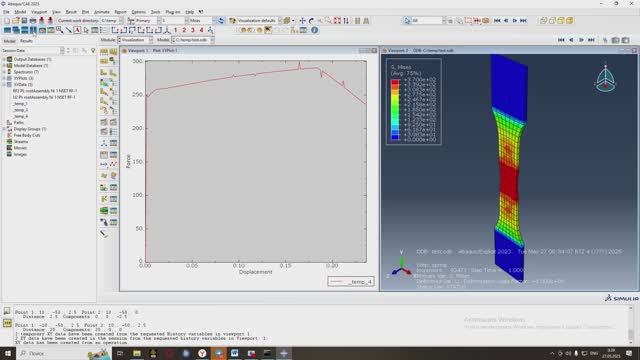640x360 pixels.
Task: Expand the Output Databases tree node
Action: click(4, 59)
